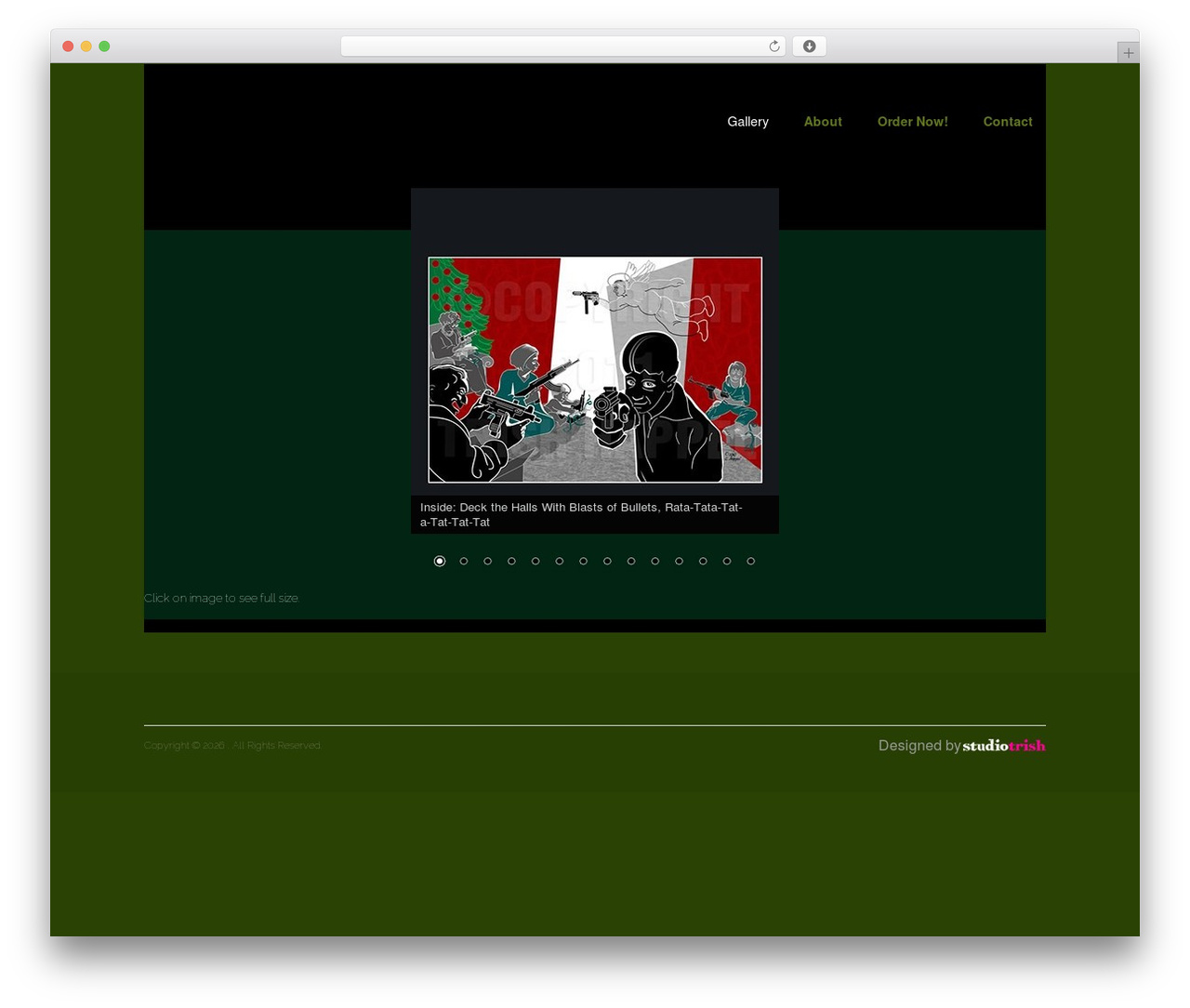Viewport: 1190px width, 1008px height.
Task: Select the fourth slide indicator dot
Action: coord(511,561)
